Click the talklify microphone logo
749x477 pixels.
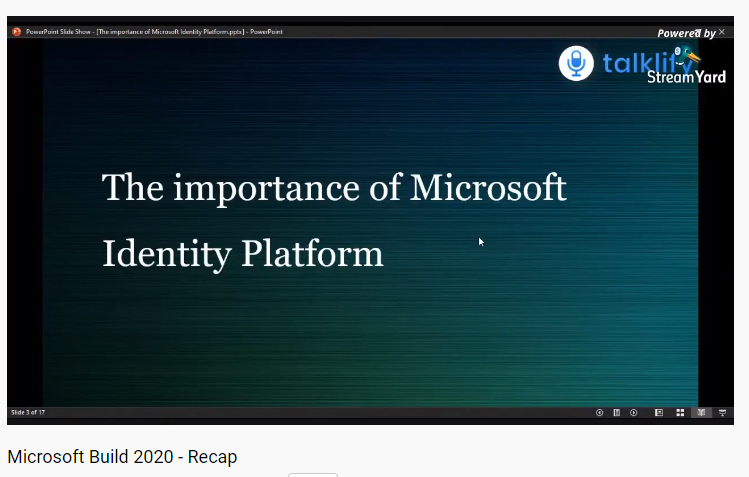click(x=576, y=63)
